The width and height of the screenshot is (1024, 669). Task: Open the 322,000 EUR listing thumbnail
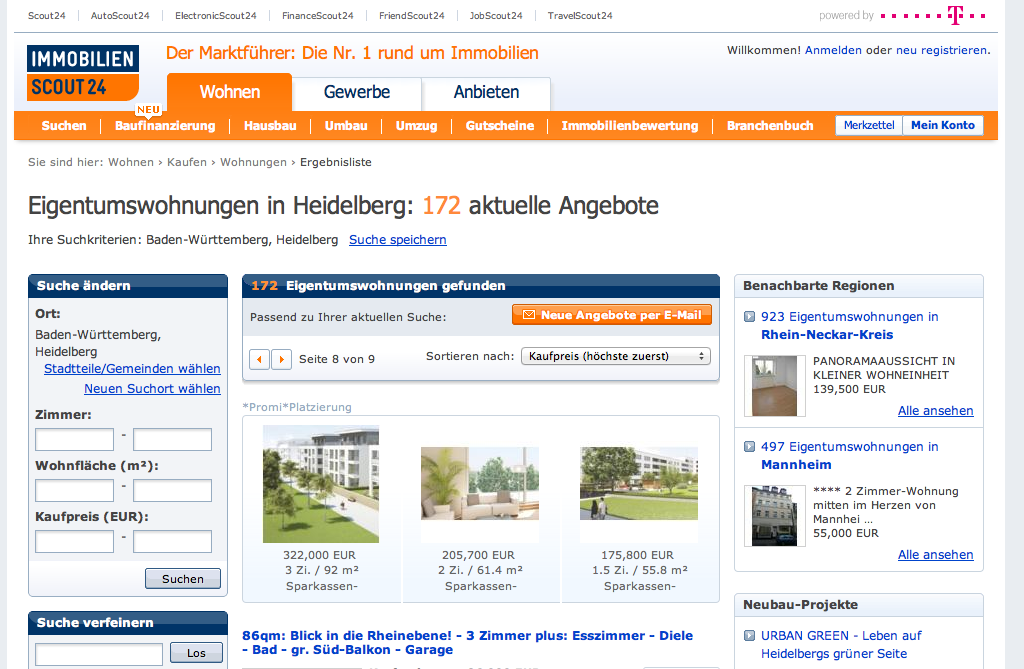coord(321,484)
